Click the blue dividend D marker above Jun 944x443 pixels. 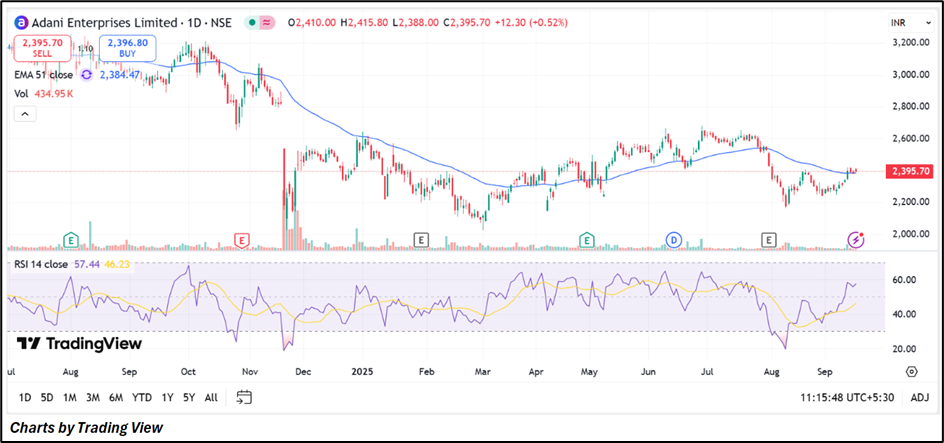coord(673,241)
